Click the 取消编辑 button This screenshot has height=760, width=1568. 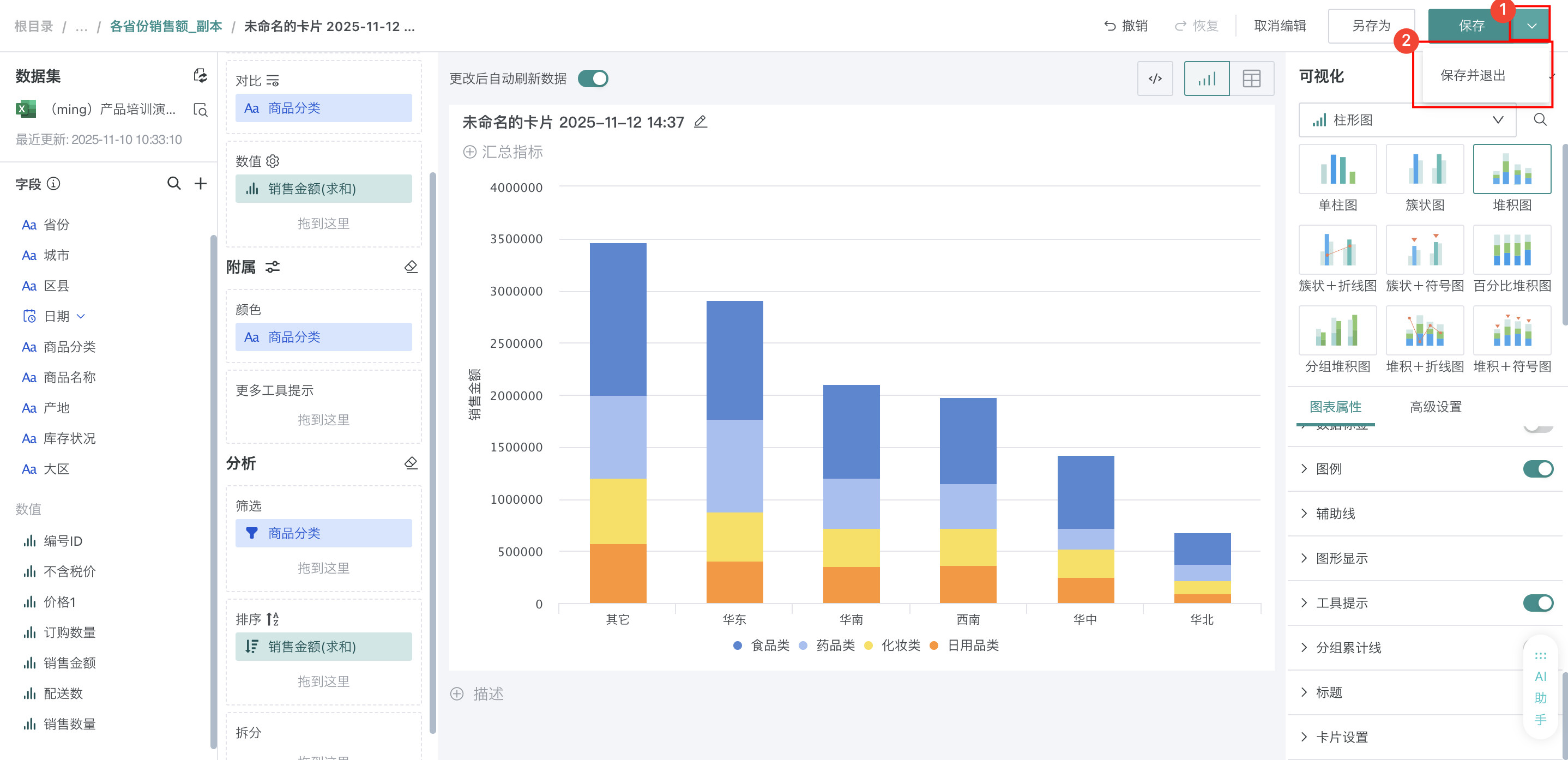1280,26
